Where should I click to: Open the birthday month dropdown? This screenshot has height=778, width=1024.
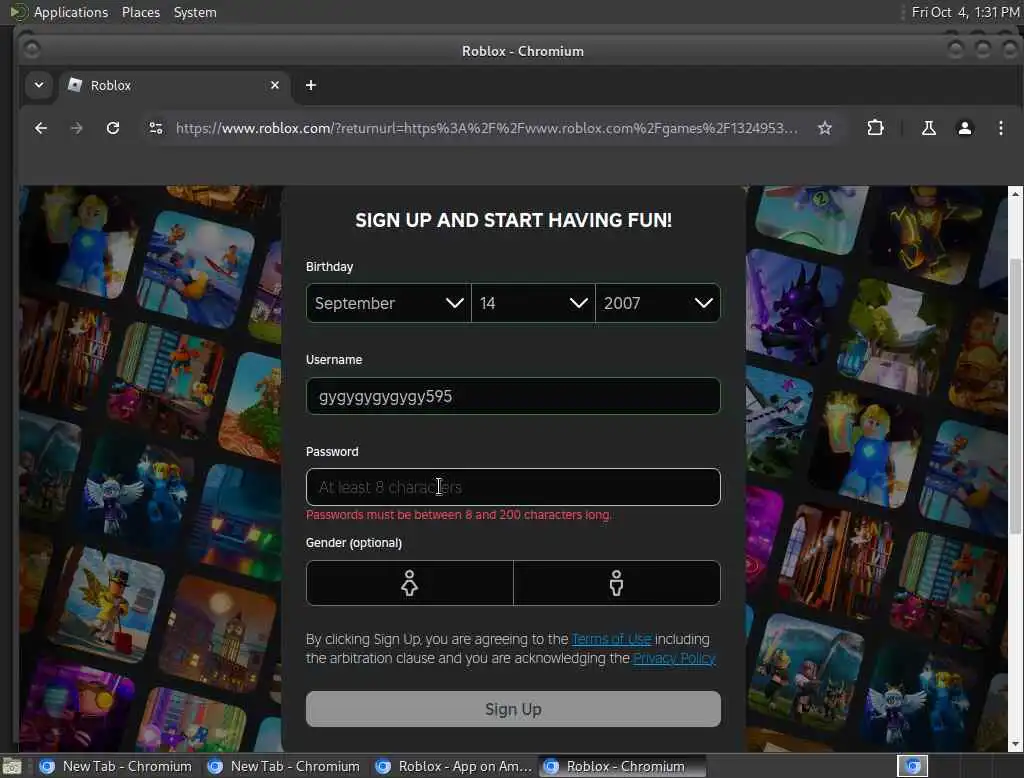pyautogui.click(x=389, y=303)
